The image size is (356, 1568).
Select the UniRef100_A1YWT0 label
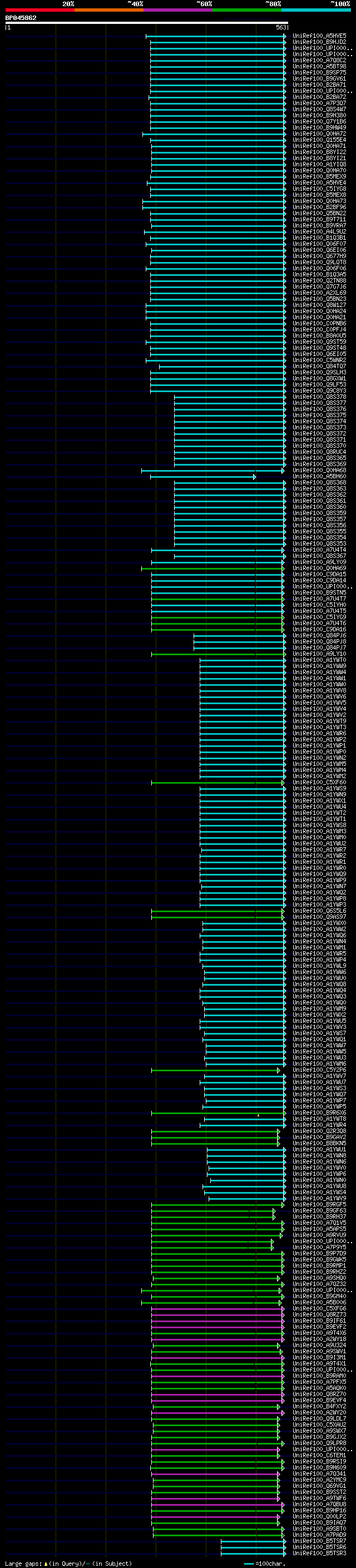pyautogui.click(x=319, y=660)
